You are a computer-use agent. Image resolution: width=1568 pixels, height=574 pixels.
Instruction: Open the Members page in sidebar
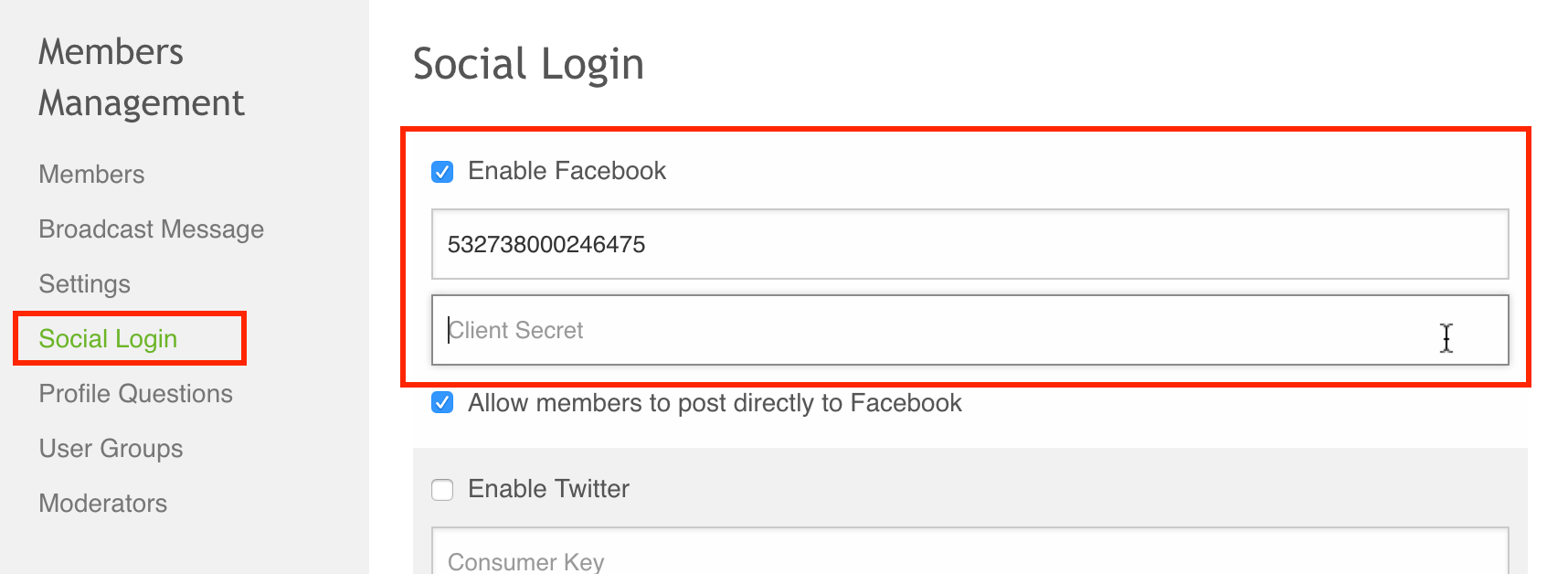tap(91, 175)
